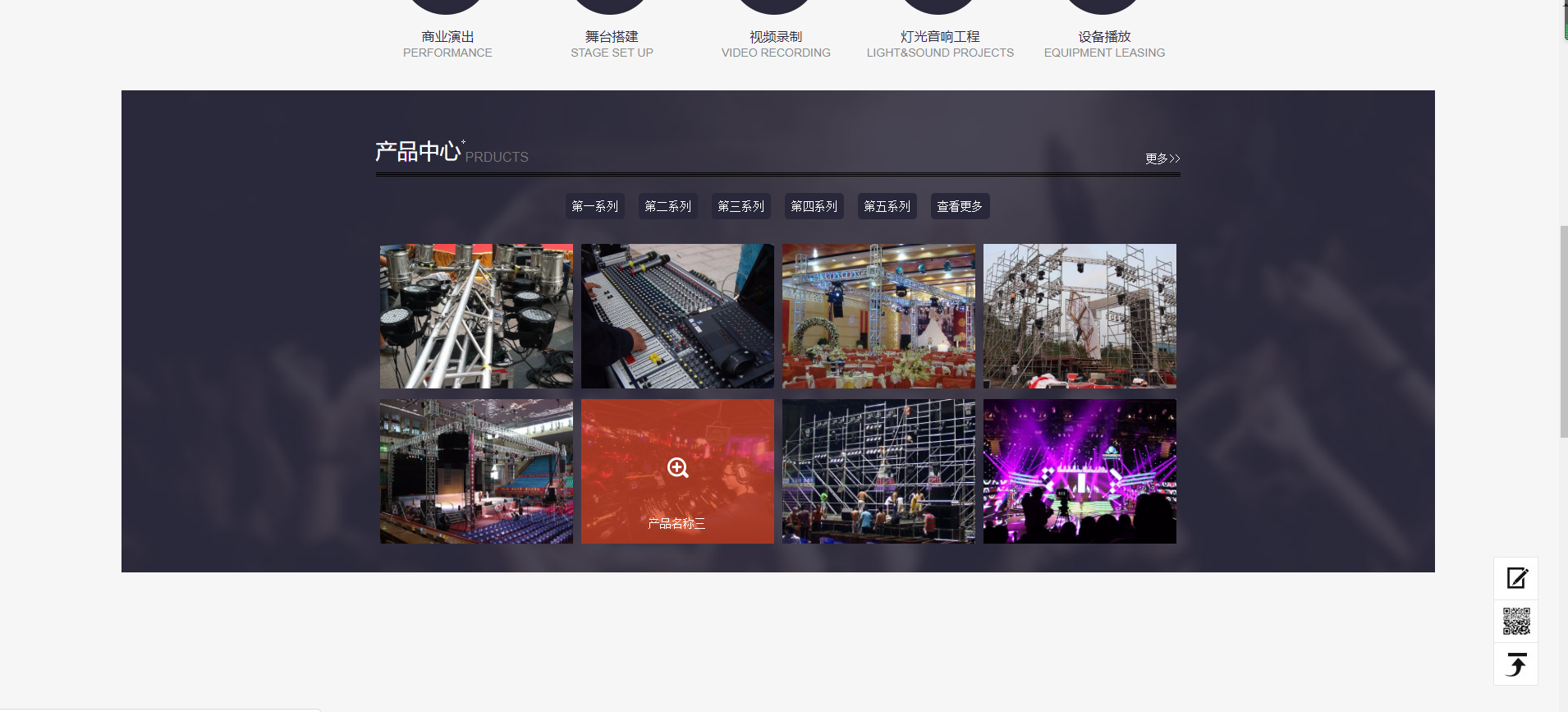The width and height of the screenshot is (1568, 712).
Task: Open the 设备播放 EQUIPMENT LEASING link
Action: (1104, 44)
